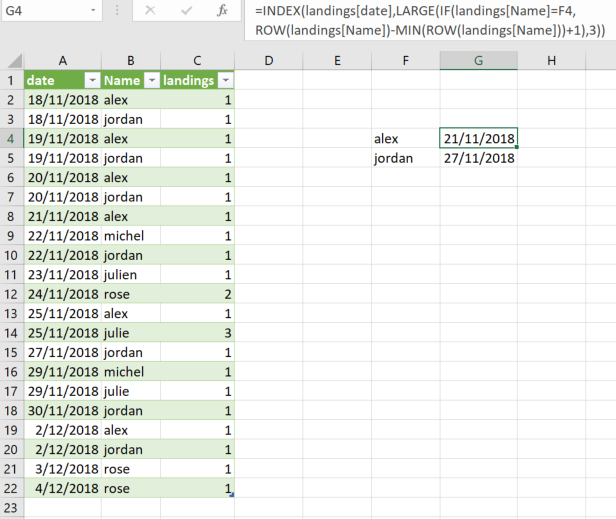Click the fill handle of cell G4
Screen dimensions: 616x519
(x=517, y=147)
